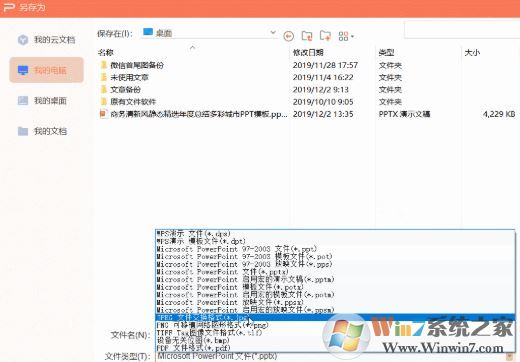Screen dimensions: 520x362
Task: Sort by 类型 column header
Action: click(x=387, y=53)
